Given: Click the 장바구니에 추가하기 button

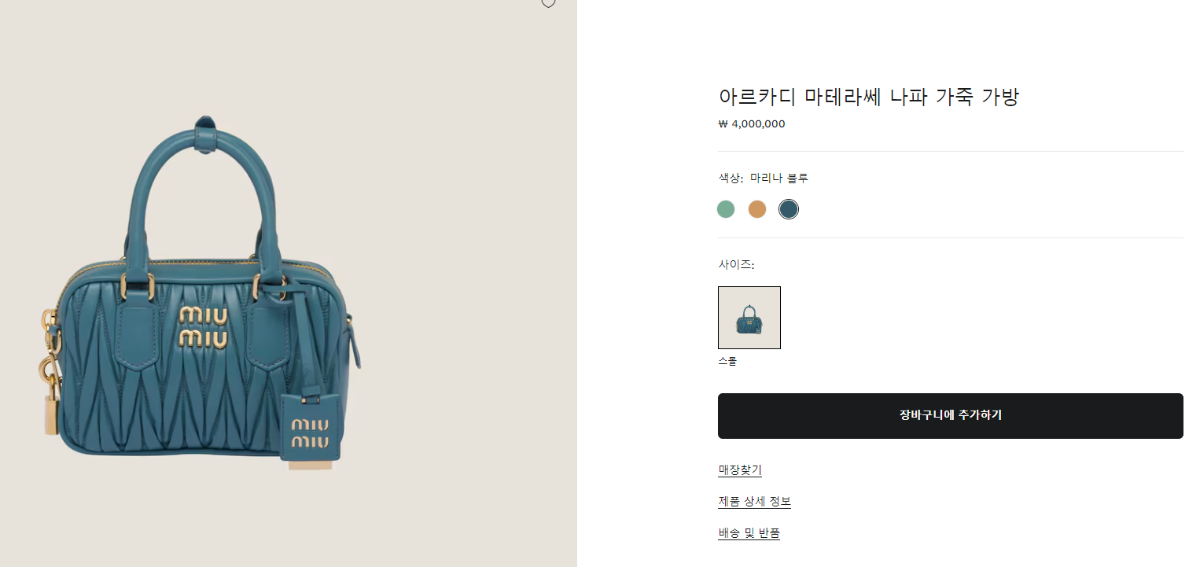Looking at the screenshot, I should (x=950, y=416).
